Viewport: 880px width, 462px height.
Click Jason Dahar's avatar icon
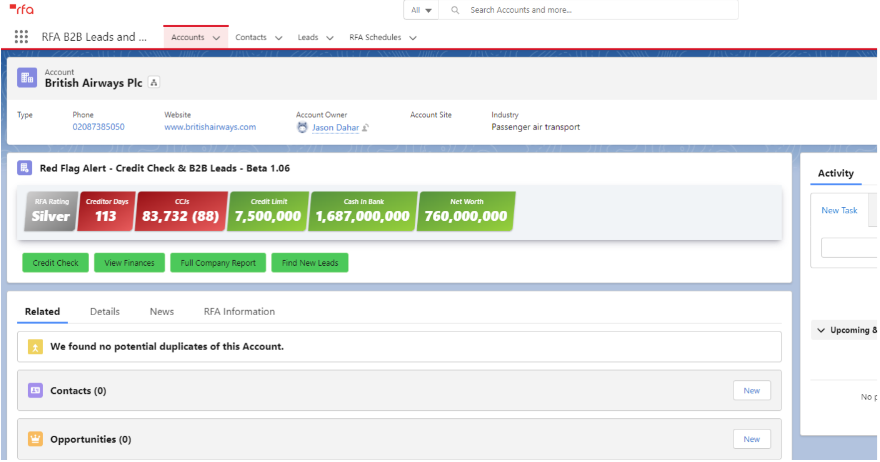[302, 127]
